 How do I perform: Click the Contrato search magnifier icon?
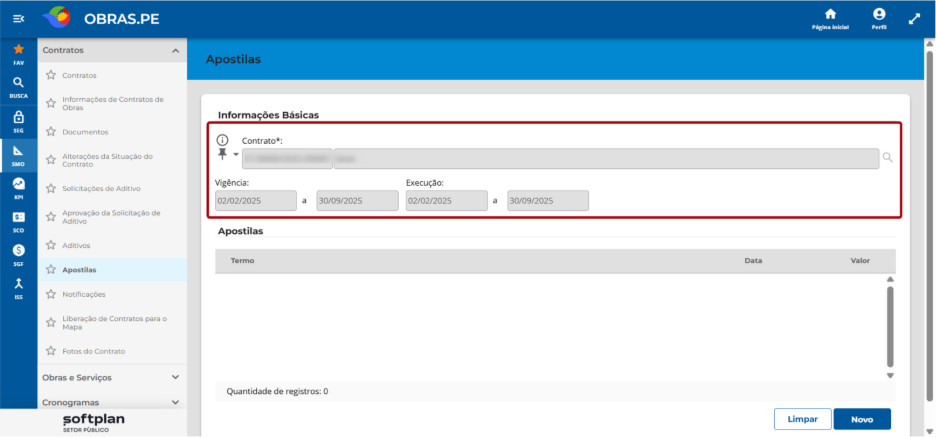(x=888, y=158)
